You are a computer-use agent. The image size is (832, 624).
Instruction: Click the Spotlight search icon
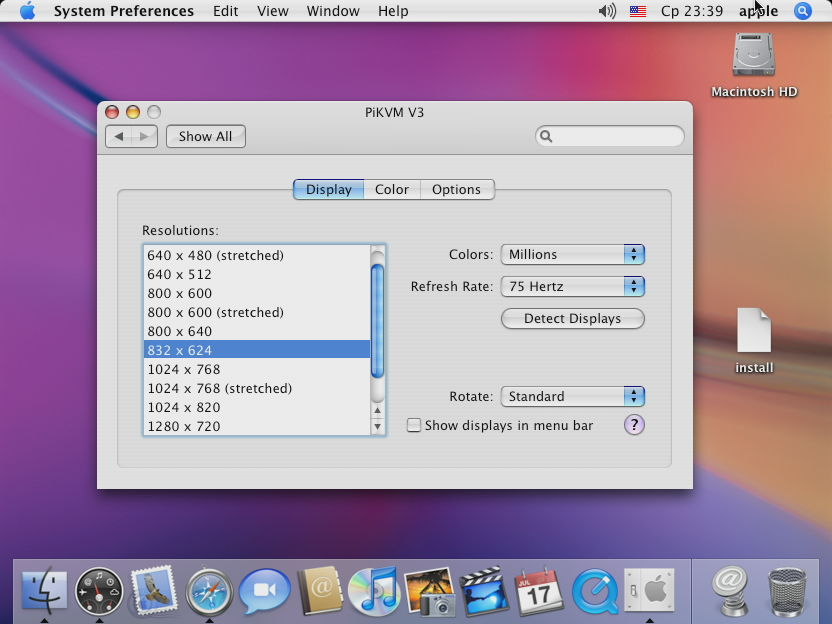802,11
